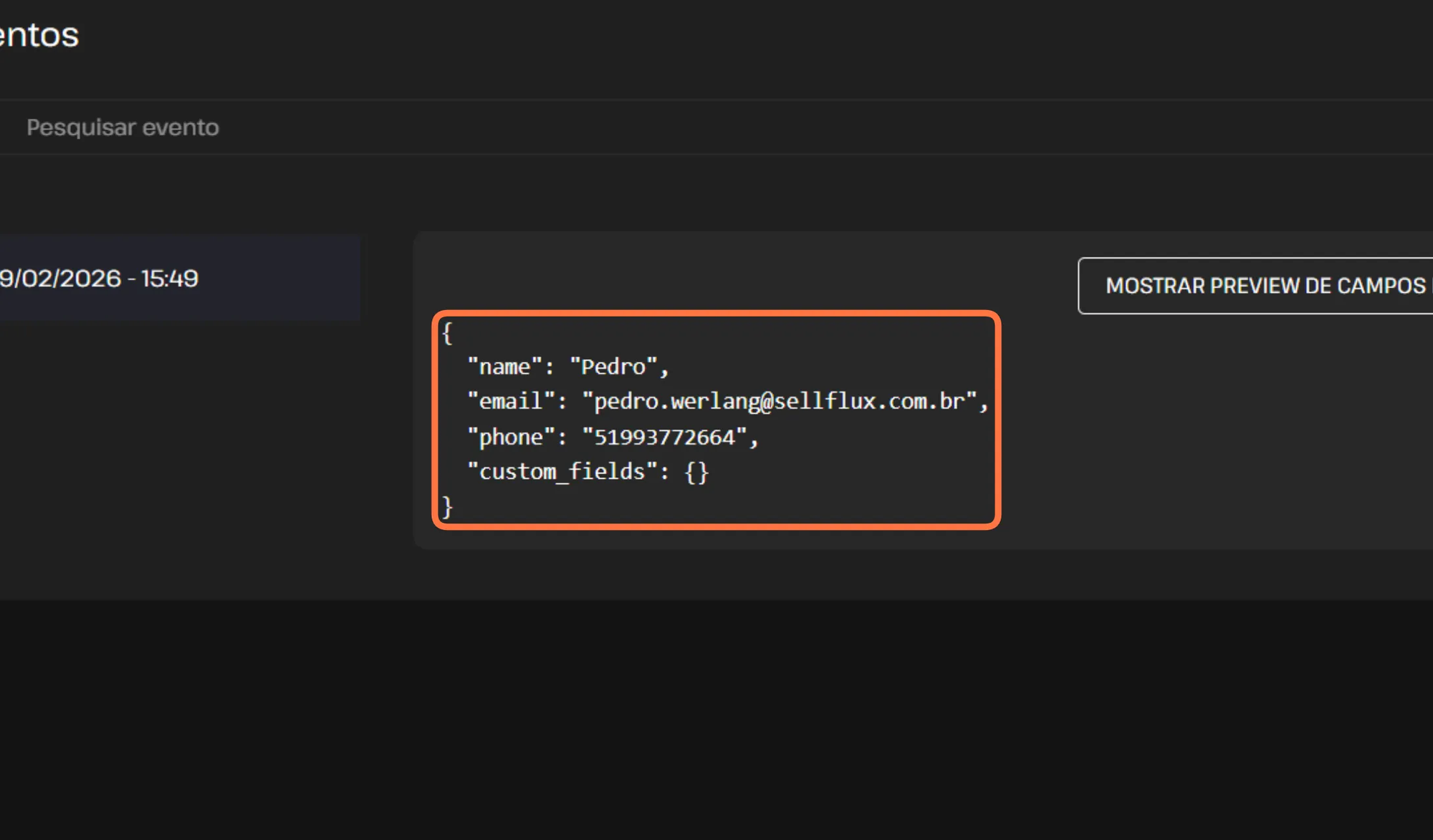This screenshot has height=840, width=1433.
Task: Click the "Pedro" value in the JSON
Action: (613, 367)
